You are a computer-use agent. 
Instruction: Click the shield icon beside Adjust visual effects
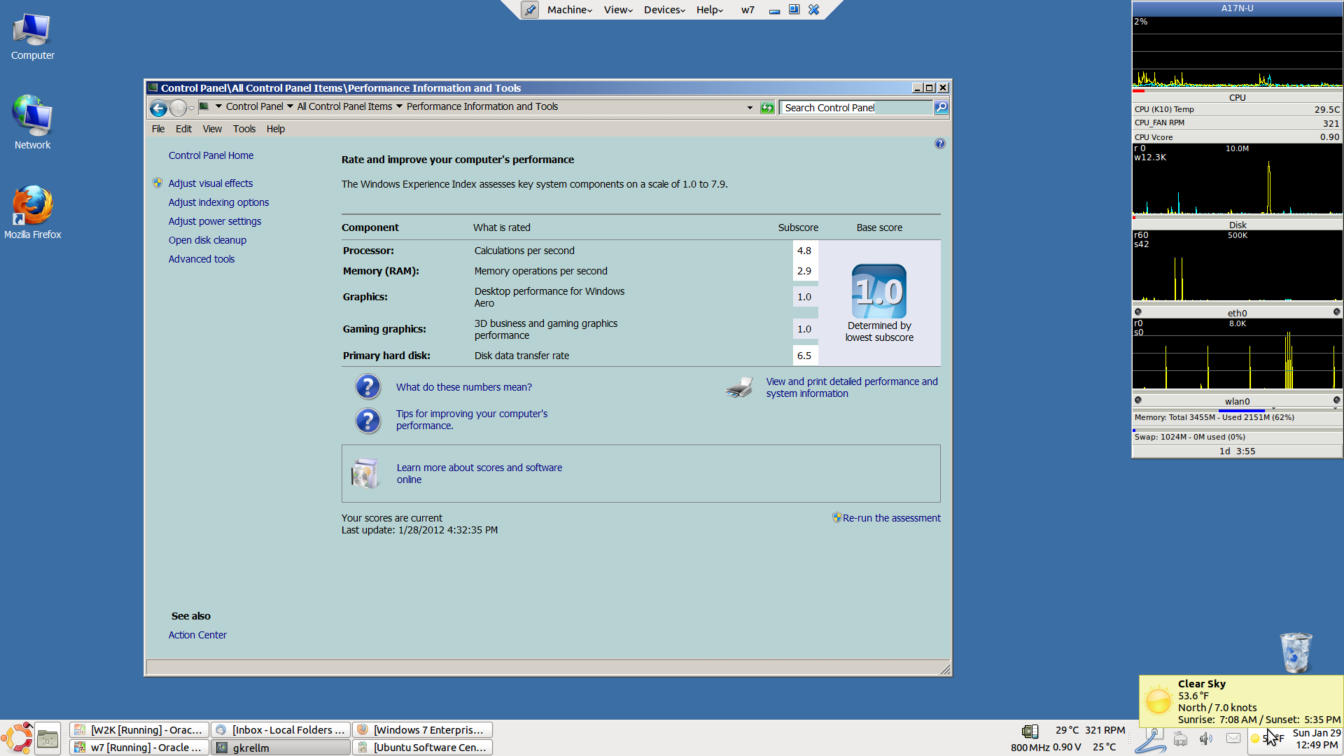point(158,183)
